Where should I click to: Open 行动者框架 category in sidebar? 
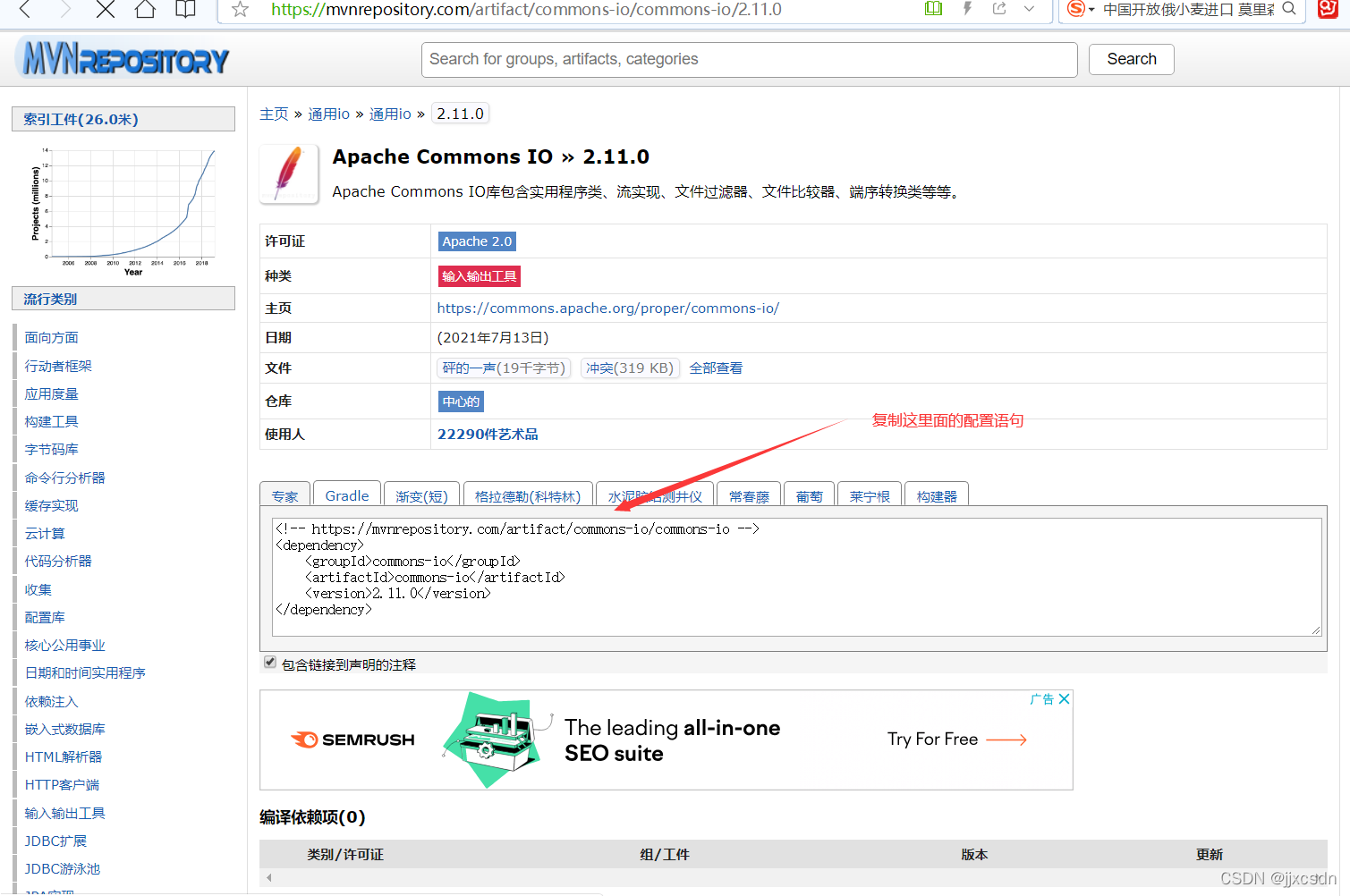coord(58,367)
